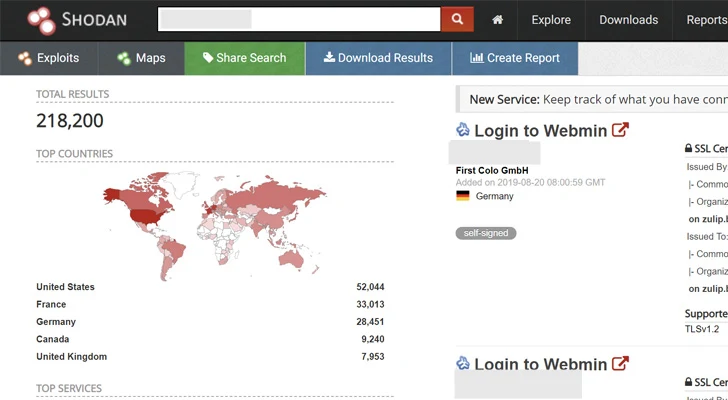Click the world map of top countries
The width and height of the screenshot is (728, 400).
214,226
